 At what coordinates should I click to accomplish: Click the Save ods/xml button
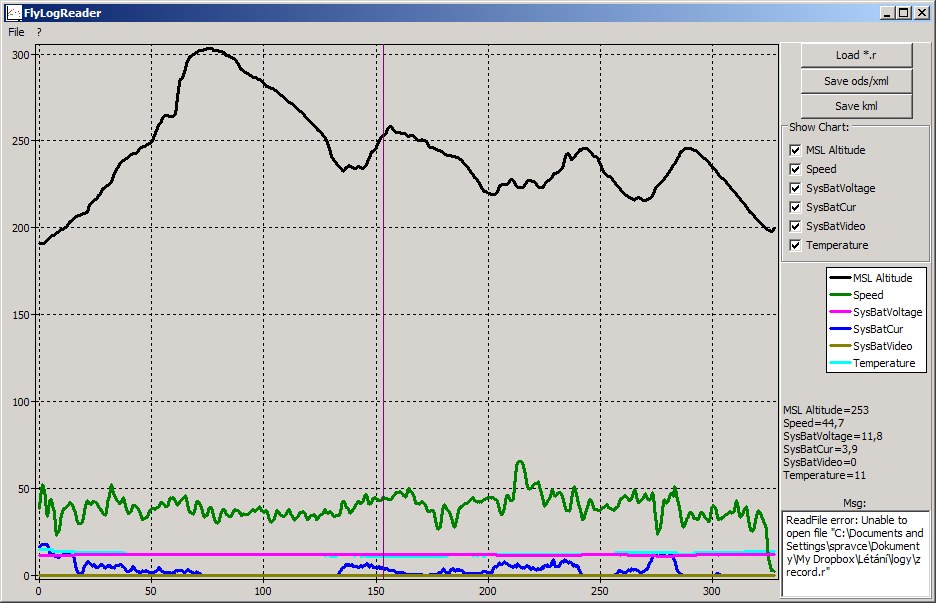coord(856,81)
